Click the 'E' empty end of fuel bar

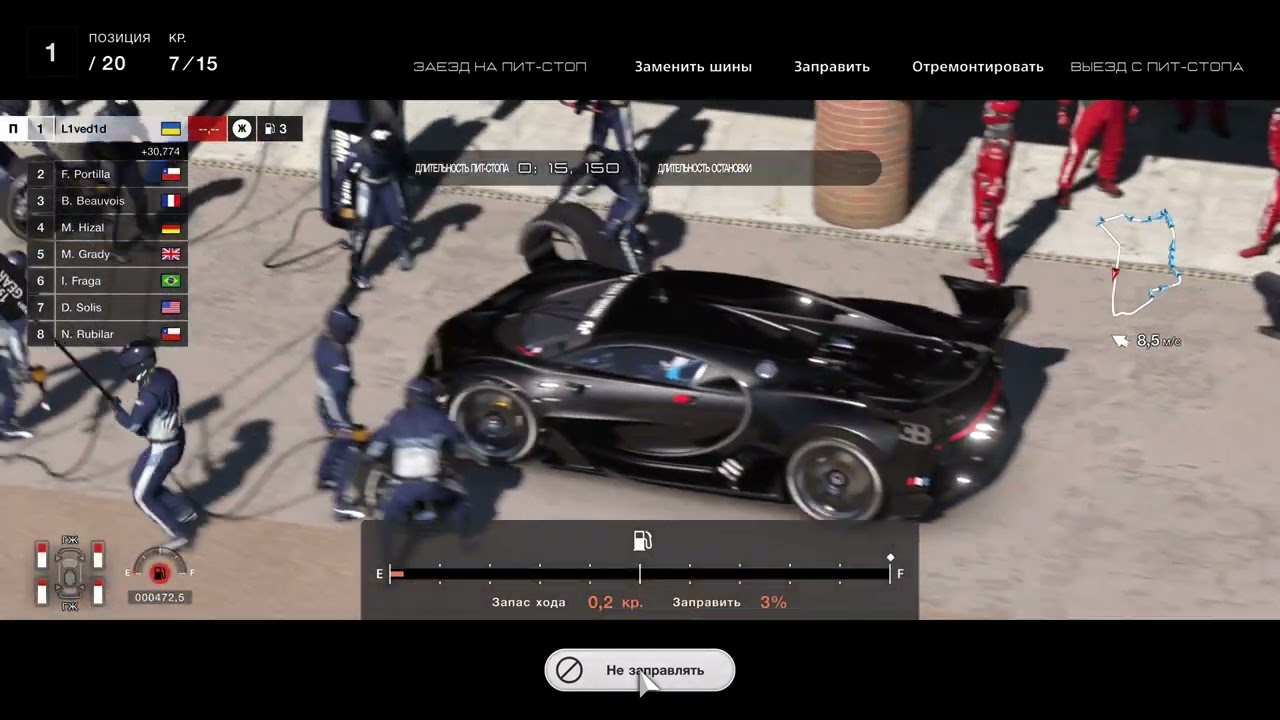[x=380, y=574]
